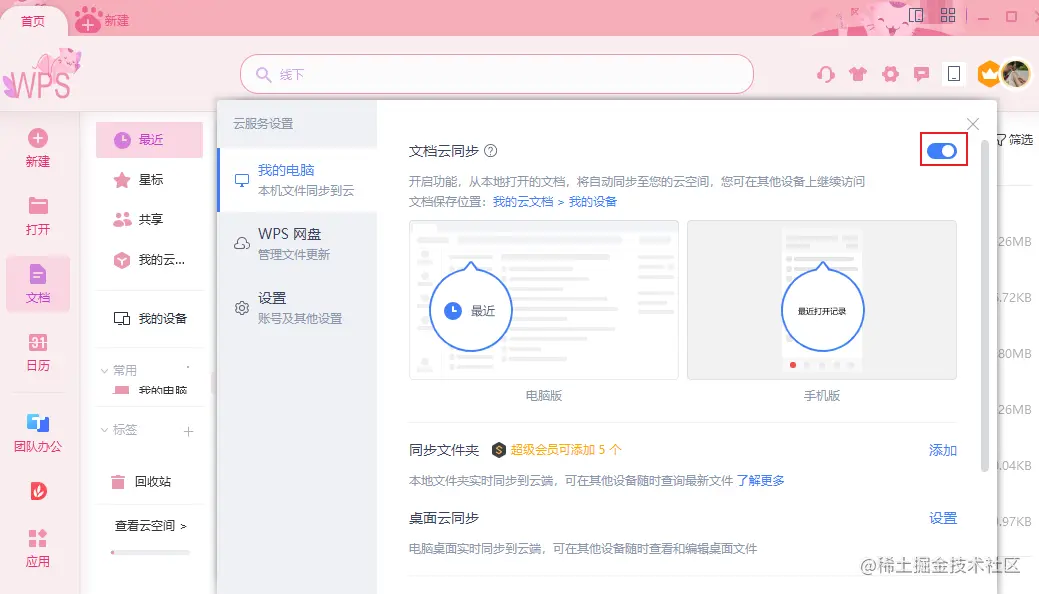Click the 新建 plus icon in left sidebar

click(x=38, y=139)
